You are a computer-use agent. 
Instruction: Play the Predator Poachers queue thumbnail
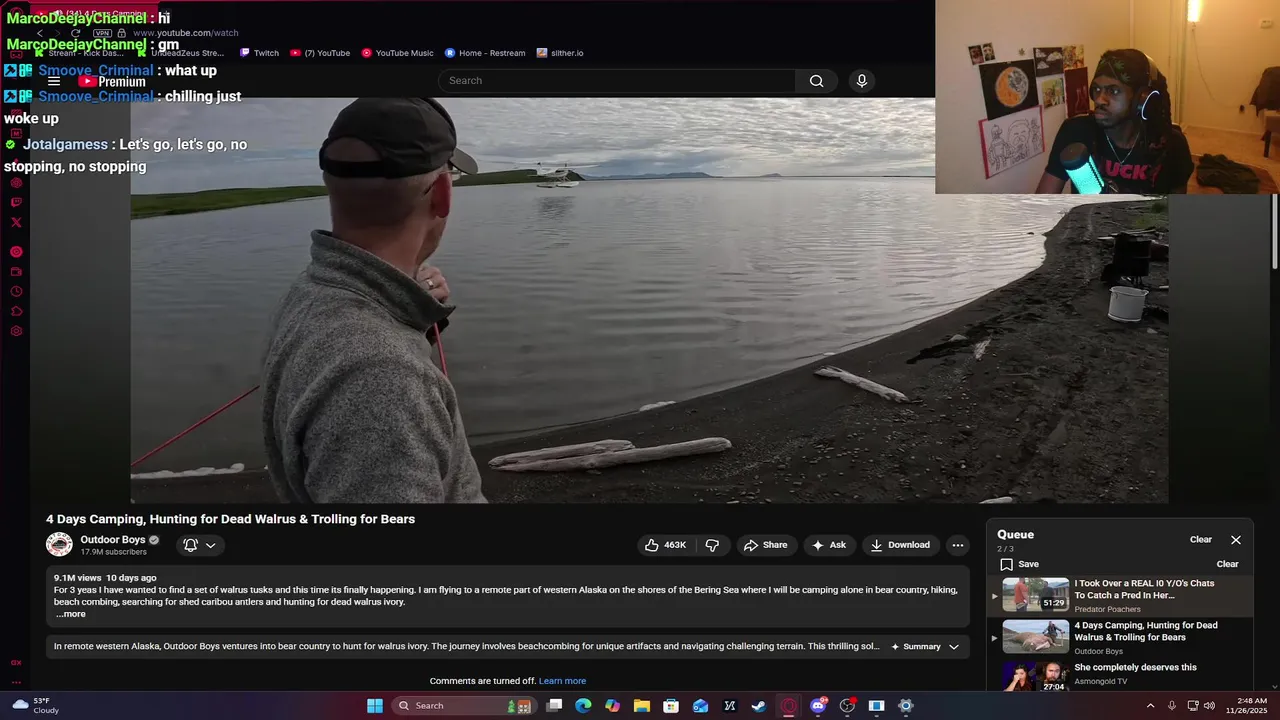click(x=1035, y=594)
